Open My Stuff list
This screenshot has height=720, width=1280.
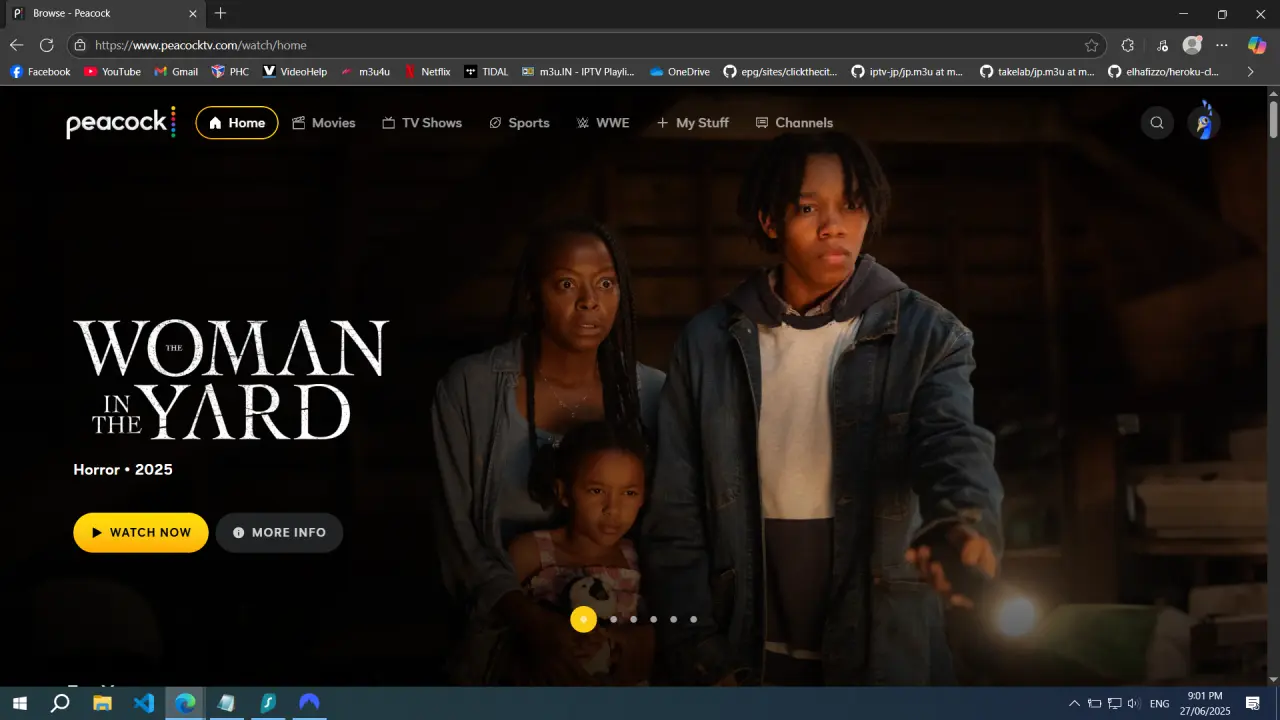tap(692, 123)
